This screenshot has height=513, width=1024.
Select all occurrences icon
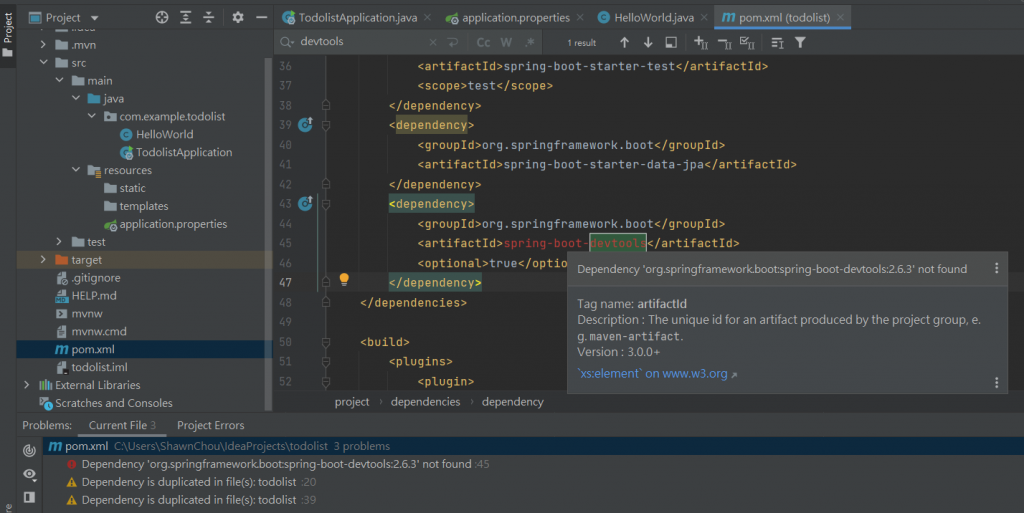click(747, 42)
